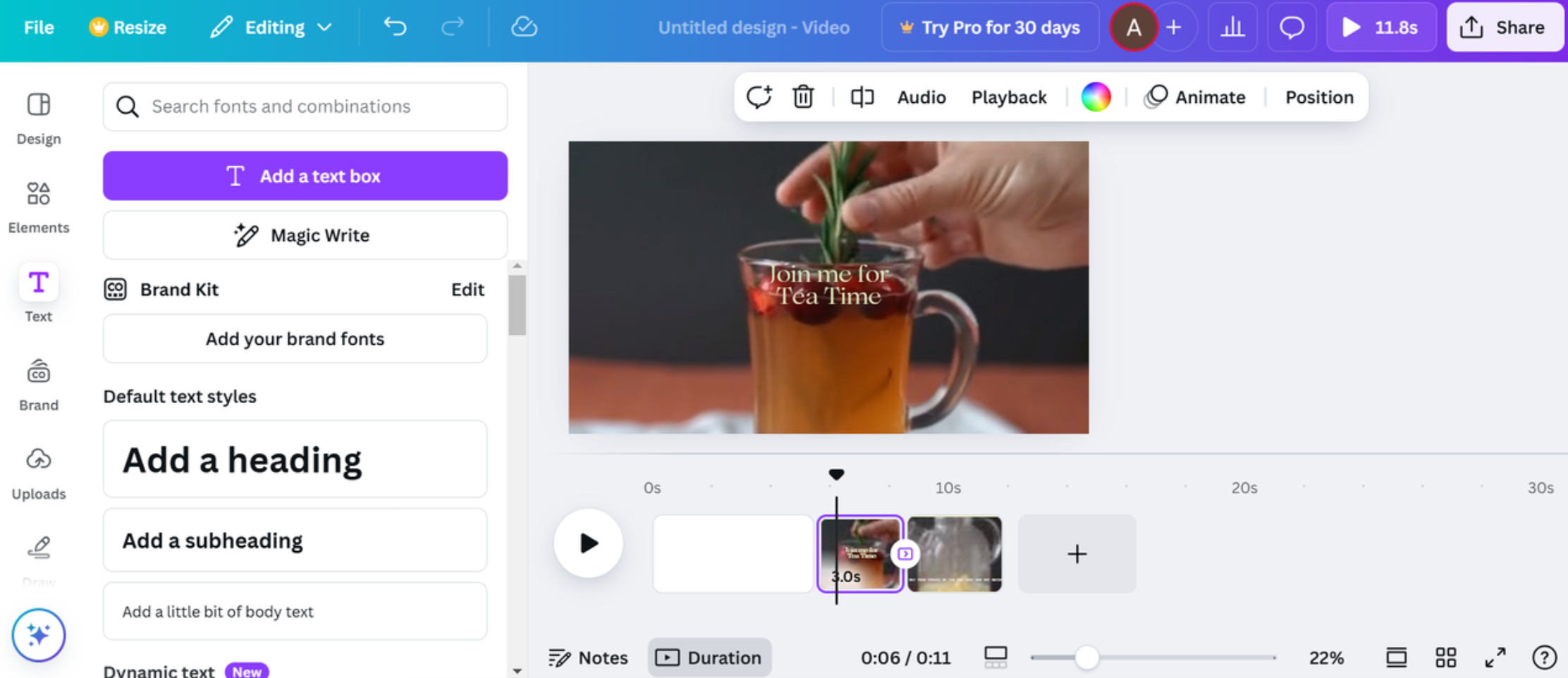
Task: Open the Brand panel
Action: [x=39, y=381]
